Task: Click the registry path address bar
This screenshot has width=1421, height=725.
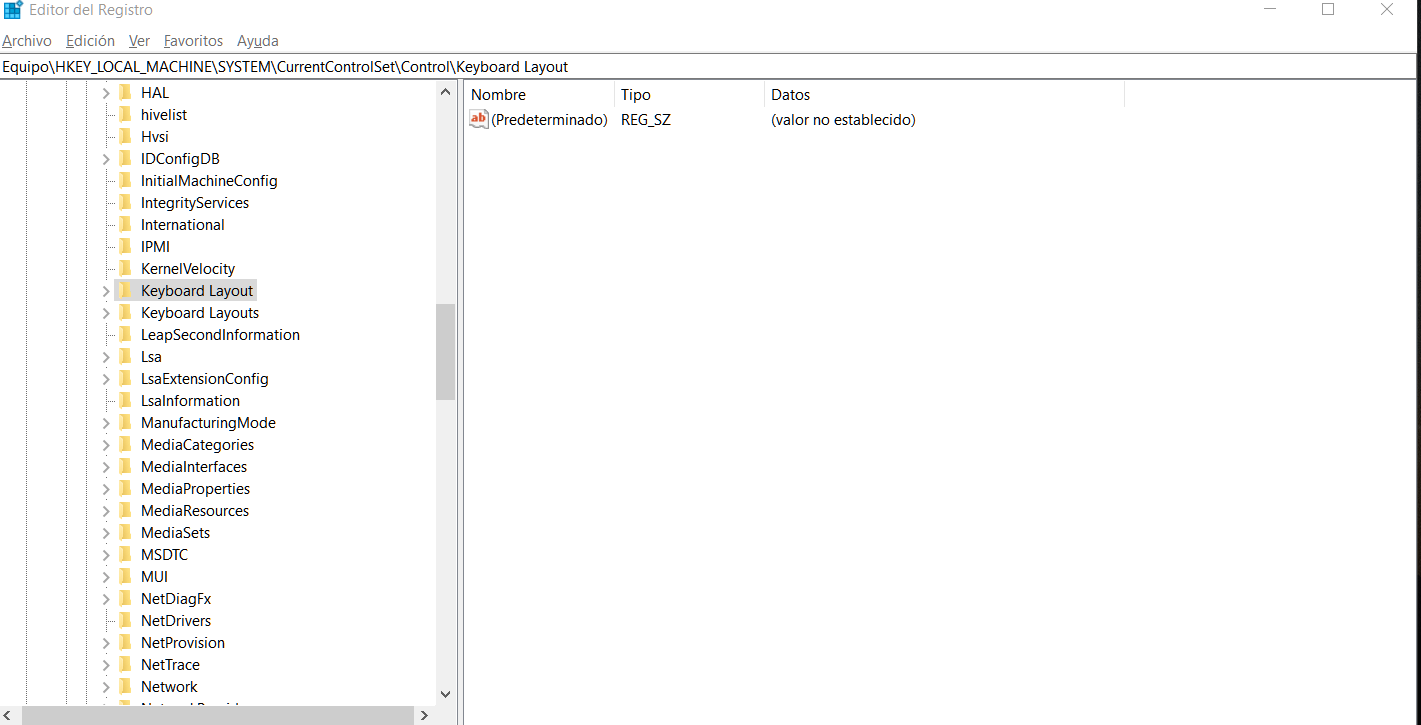Action: [x=708, y=67]
